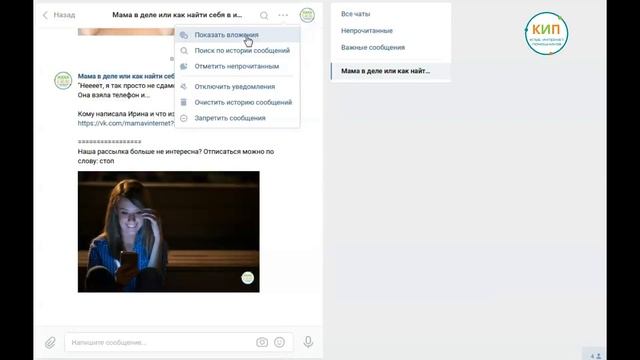Click attachments icon beside Показать вложения
Image resolution: width=640 pixels, height=360 pixels.
click(x=184, y=35)
